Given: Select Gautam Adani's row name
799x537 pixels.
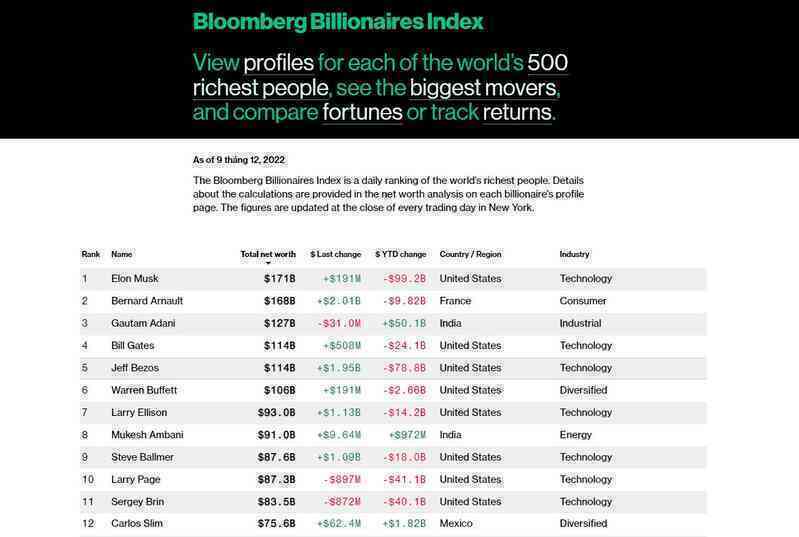Looking at the screenshot, I should [143, 324].
